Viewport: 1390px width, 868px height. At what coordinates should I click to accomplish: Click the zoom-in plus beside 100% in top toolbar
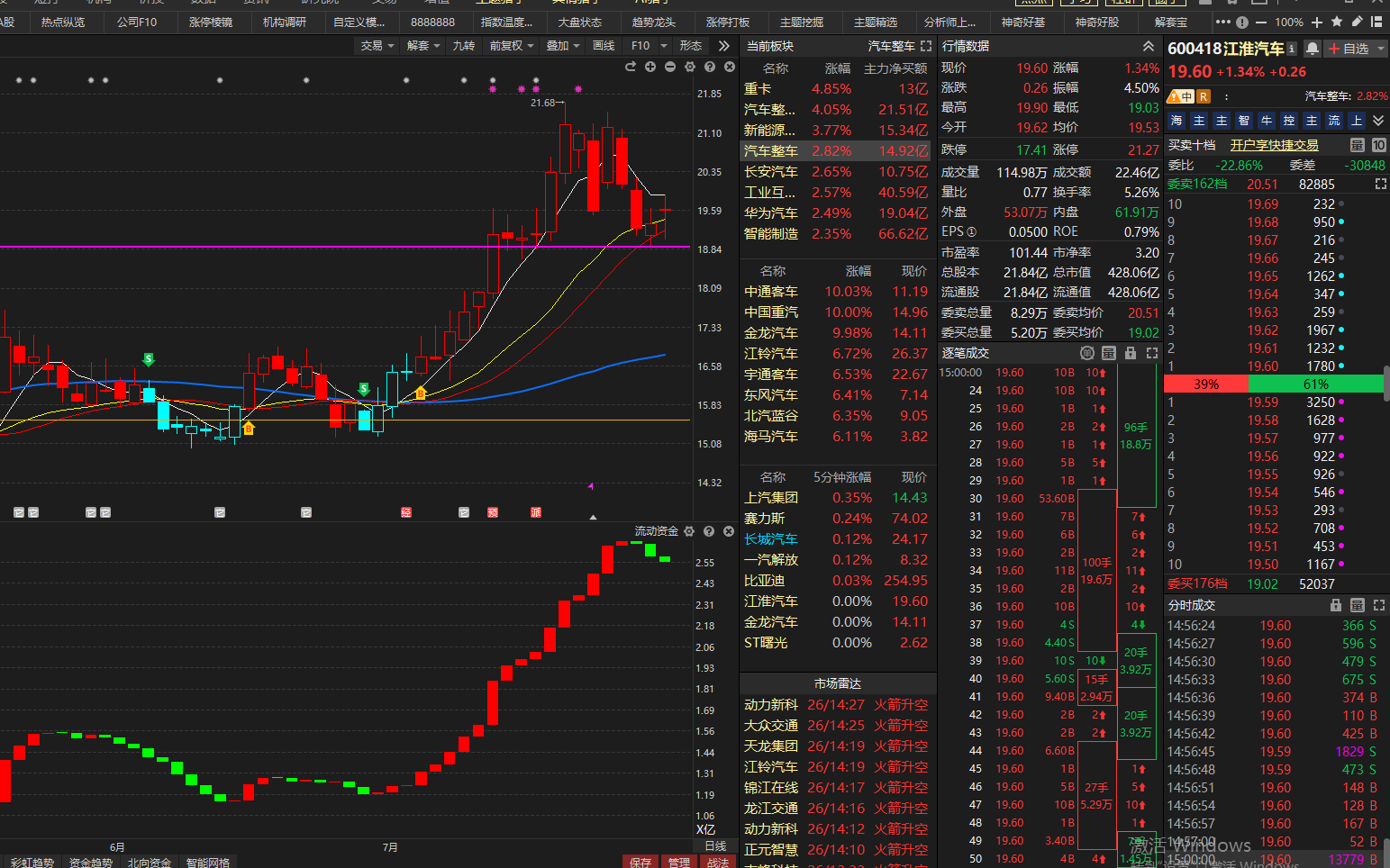(x=1317, y=22)
